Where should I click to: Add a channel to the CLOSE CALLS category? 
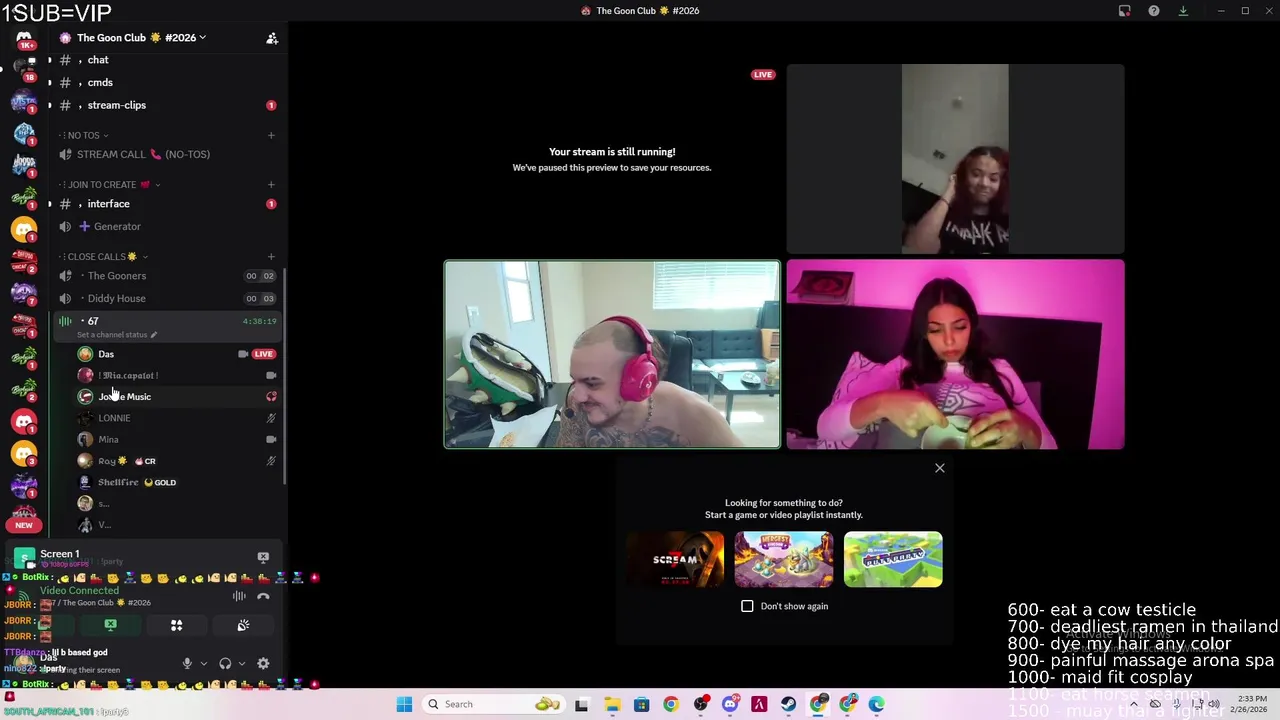(271, 257)
